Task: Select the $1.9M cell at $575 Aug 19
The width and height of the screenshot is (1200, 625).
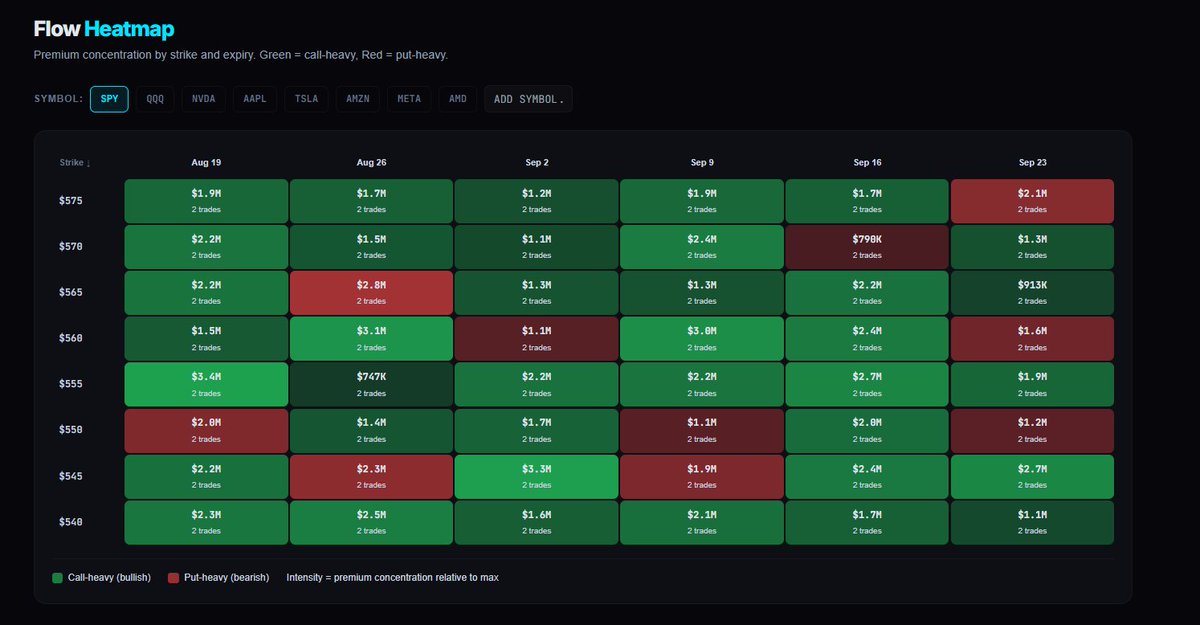Action: 206,201
